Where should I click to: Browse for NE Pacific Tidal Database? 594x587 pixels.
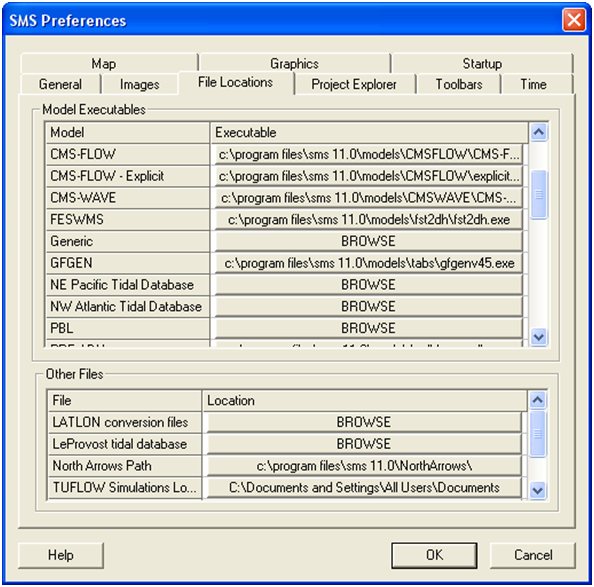(369, 285)
